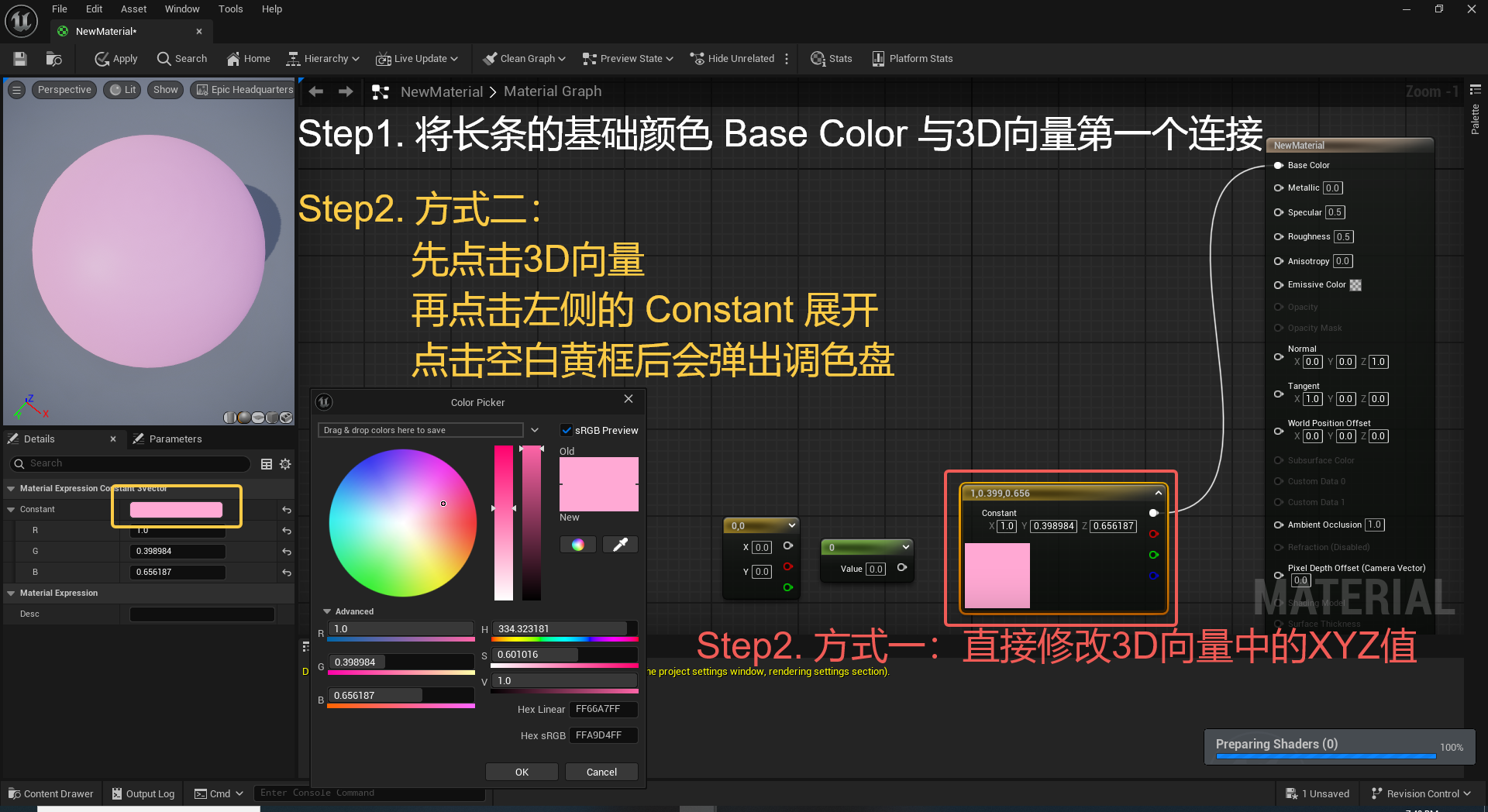
Task: Toggle property matrix view icon
Action: point(267,464)
